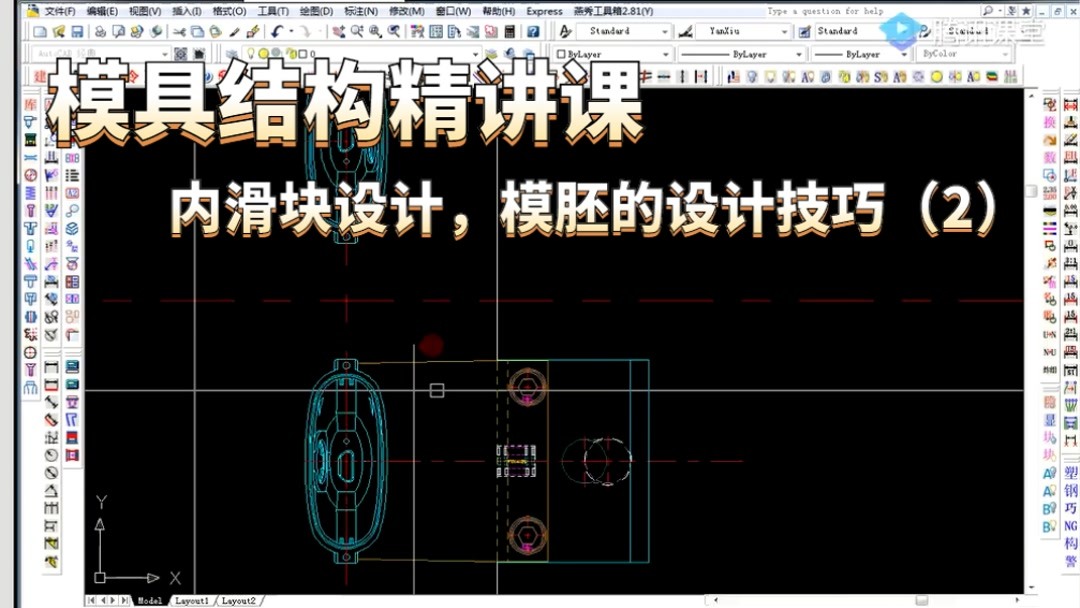The image size is (1080, 608).
Task: Toggle the layer freeze icon
Action: (x=263, y=53)
